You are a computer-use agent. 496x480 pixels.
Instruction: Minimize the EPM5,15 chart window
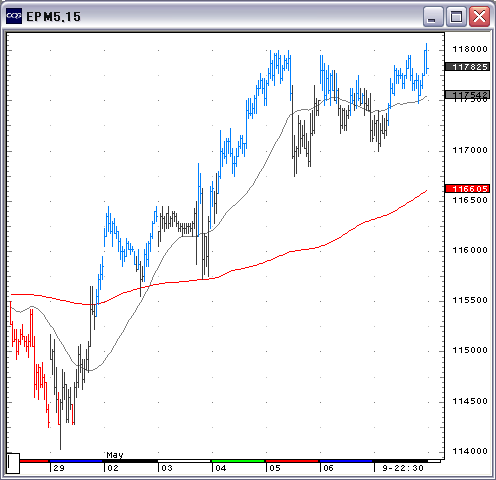coord(433,17)
